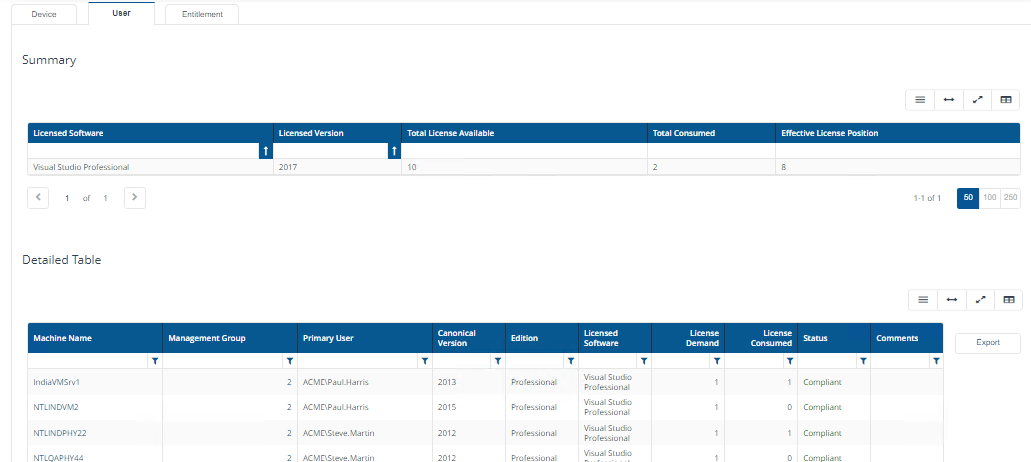Open the Canonical Version column filter icon
This screenshot has width=1031, height=462.
(x=498, y=361)
